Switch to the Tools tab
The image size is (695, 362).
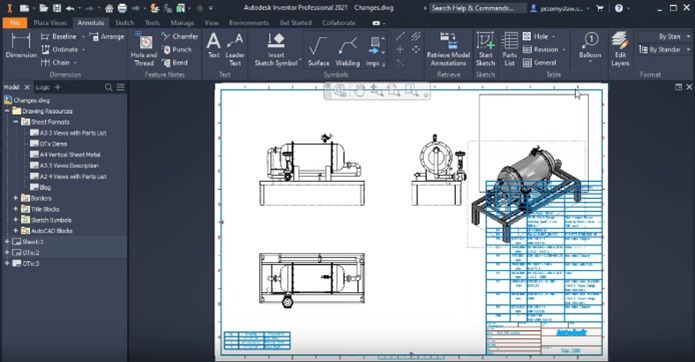[x=152, y=23]
